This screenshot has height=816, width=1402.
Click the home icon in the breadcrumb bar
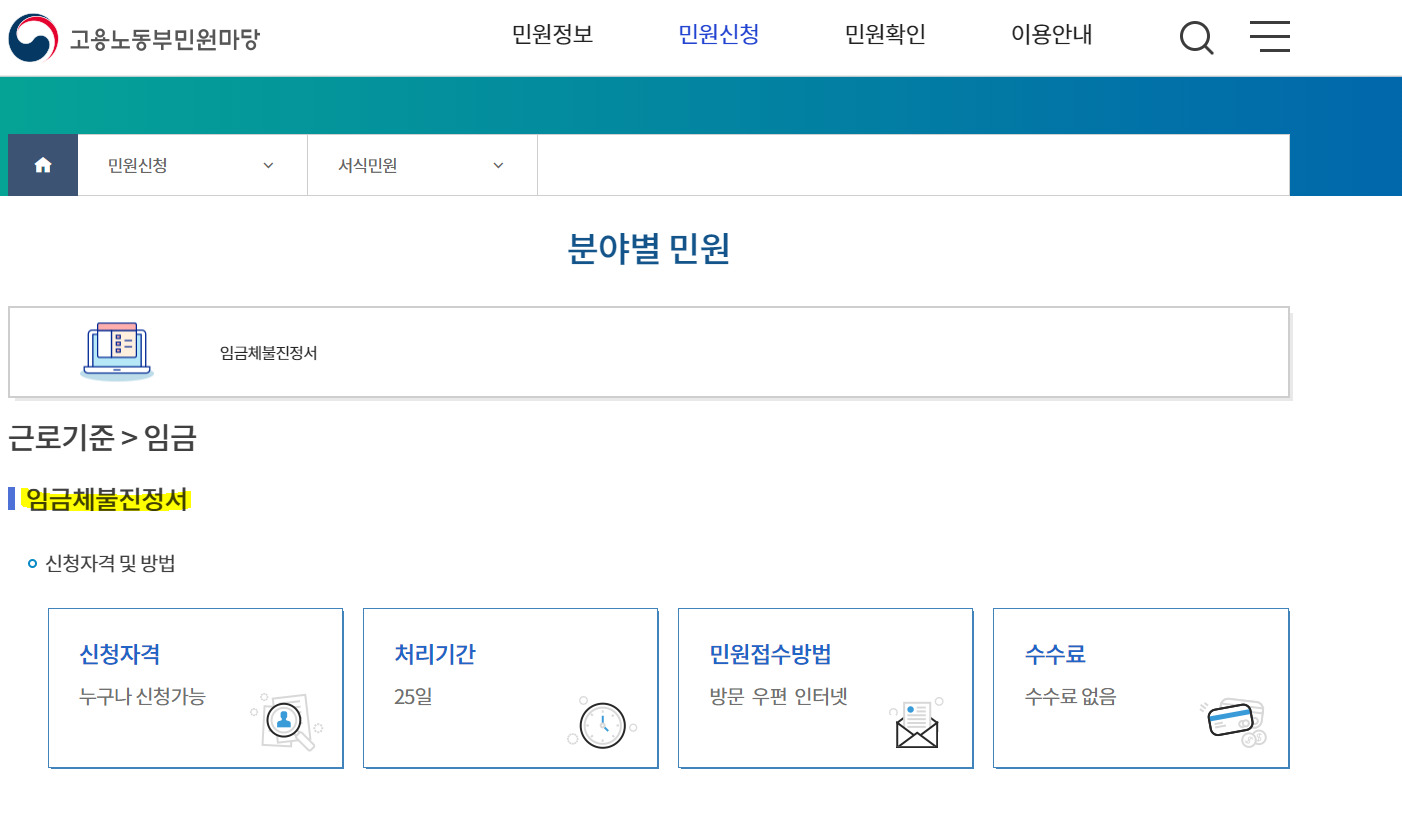click(41, 164)
